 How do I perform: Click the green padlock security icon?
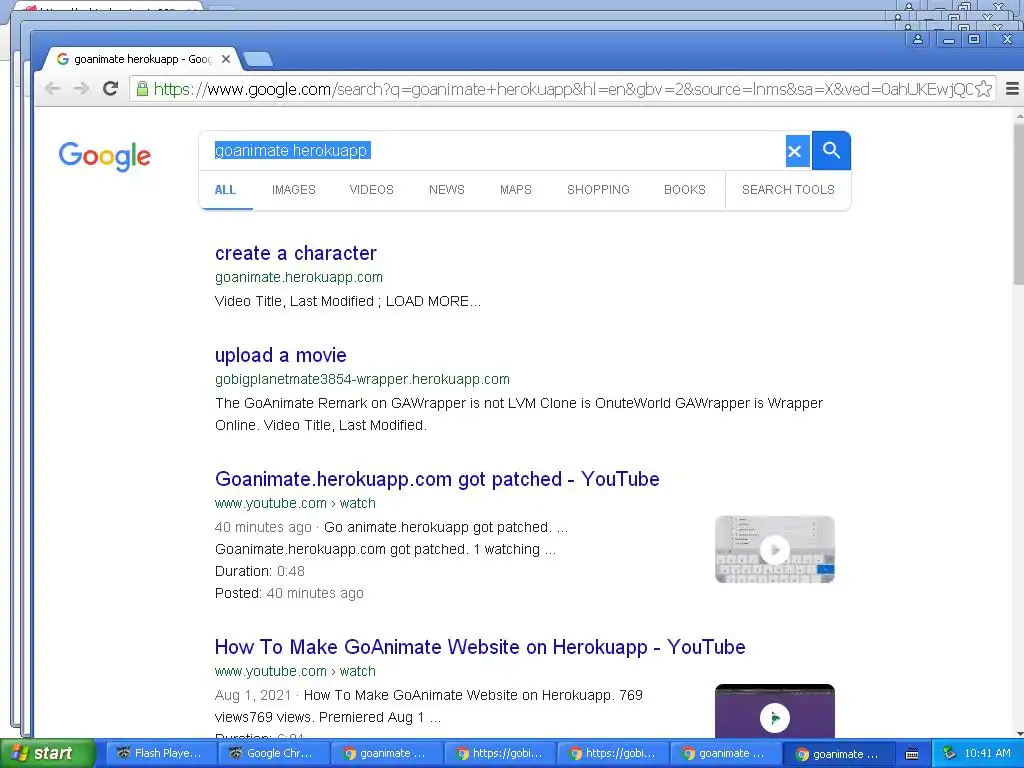(142, 89)
